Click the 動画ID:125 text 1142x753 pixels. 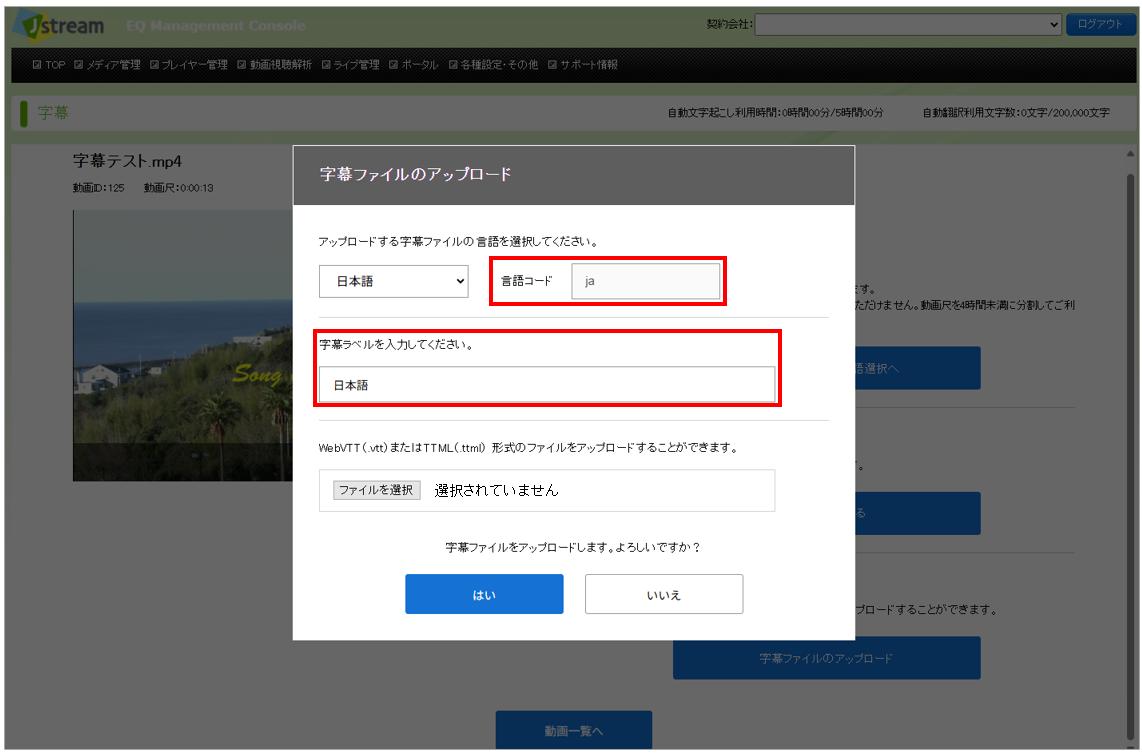(98, 188)
